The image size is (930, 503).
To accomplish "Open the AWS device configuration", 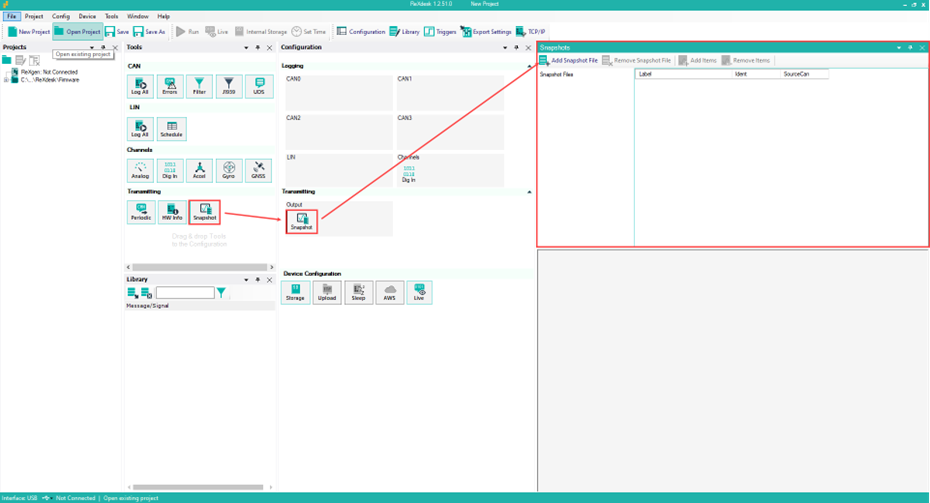I will pyautogui.click(x=390, y=292).
